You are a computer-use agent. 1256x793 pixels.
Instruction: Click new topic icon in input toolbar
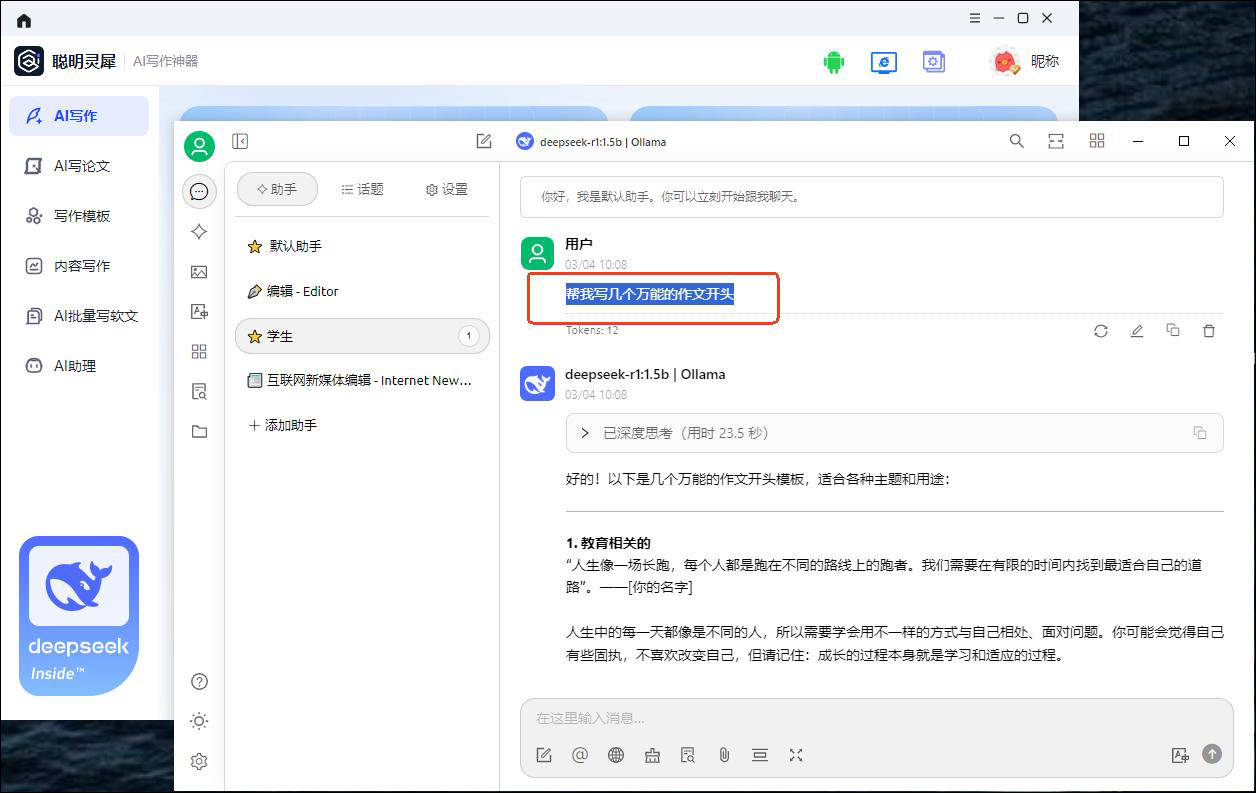pyautogui.click(x=544, y=755)
